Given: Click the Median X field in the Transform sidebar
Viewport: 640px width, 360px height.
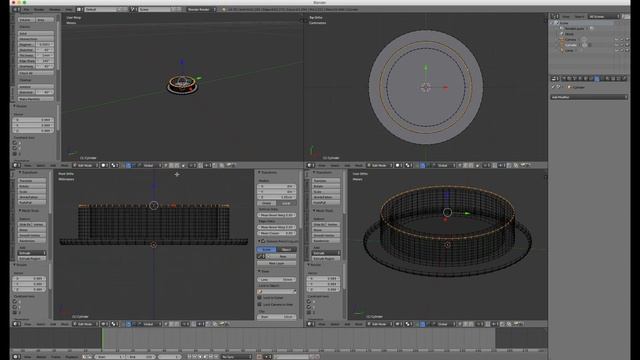Looking at the screenshot, I should pos(276,186).
